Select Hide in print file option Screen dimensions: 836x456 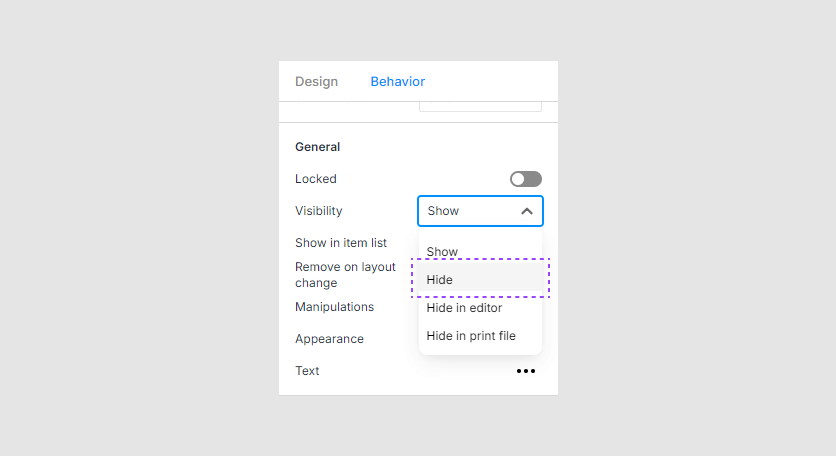pyautogui.click(x=471, y=336)
